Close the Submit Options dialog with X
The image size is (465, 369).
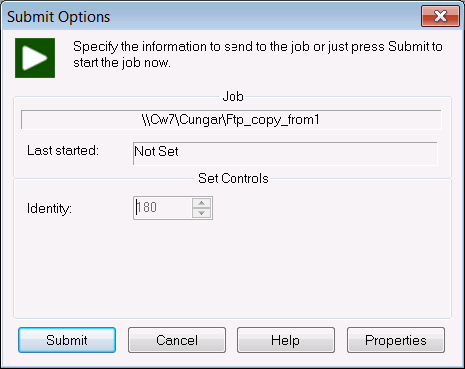coord(440,16)
